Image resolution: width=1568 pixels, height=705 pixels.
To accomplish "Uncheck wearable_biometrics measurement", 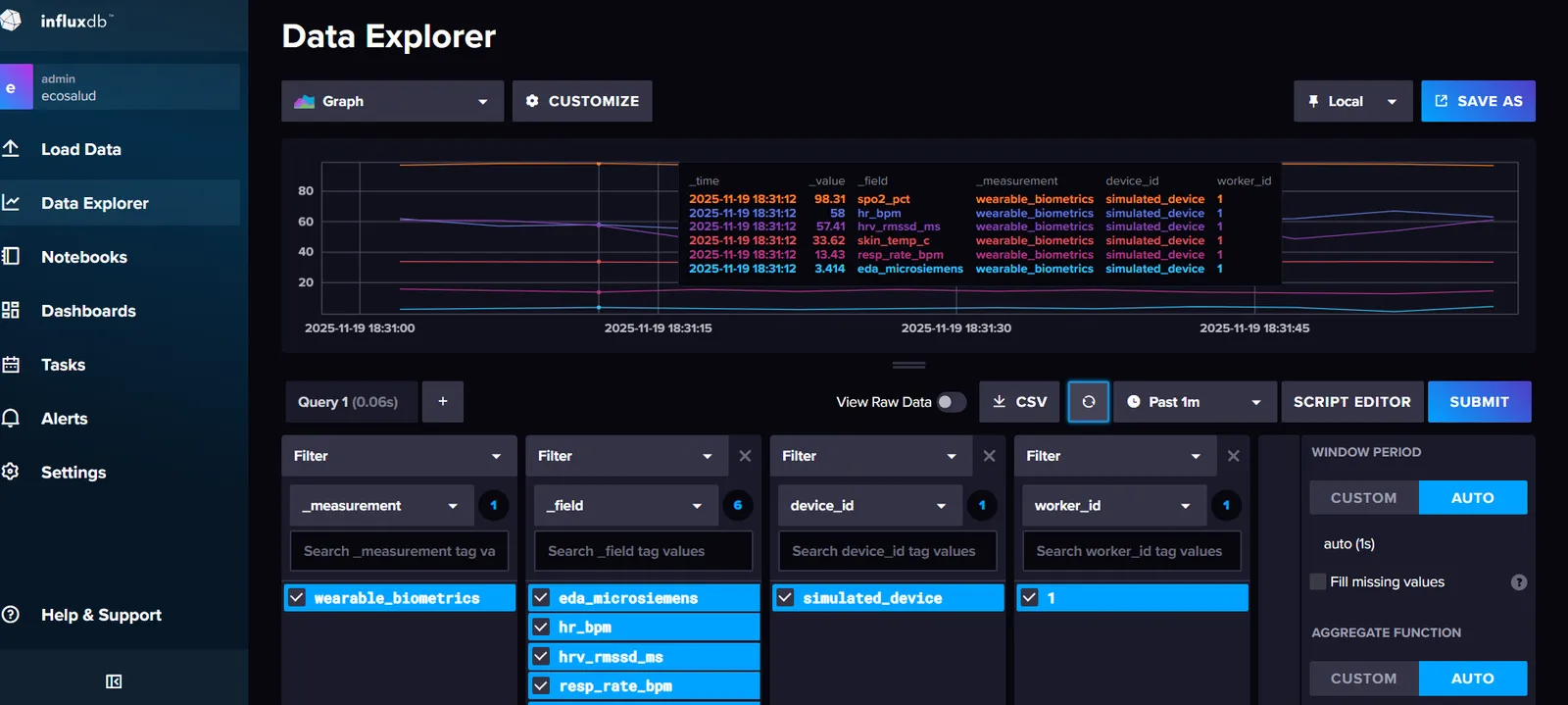I will click(x=297, y=597).
